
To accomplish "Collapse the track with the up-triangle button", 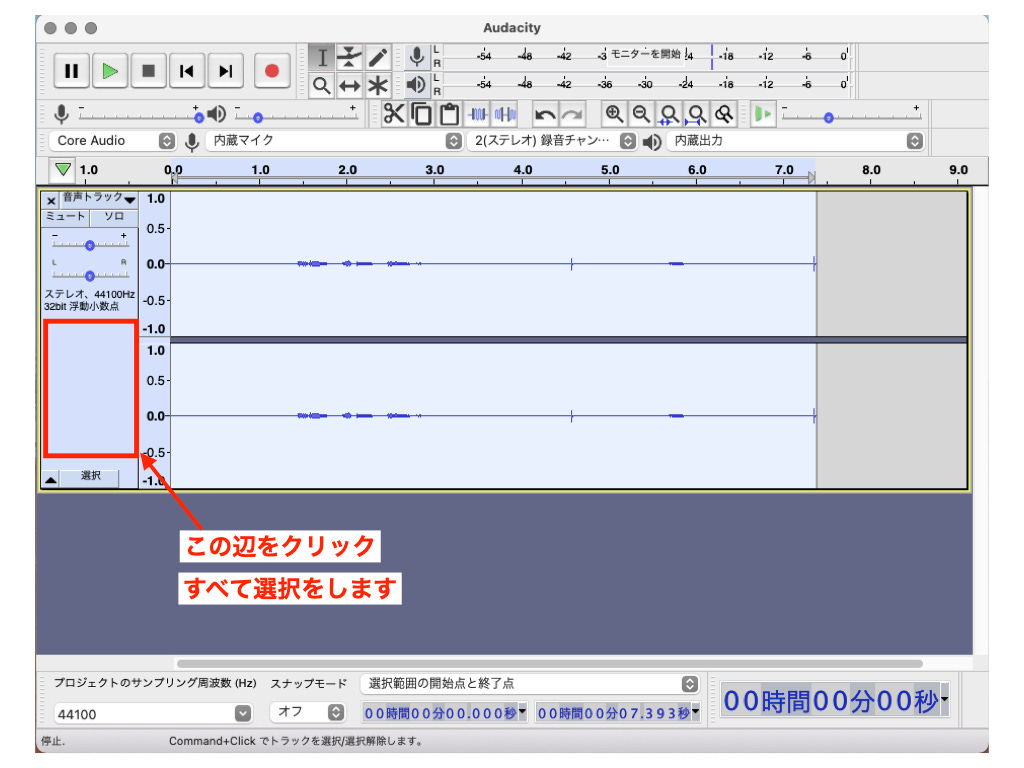I will tap(50, 479).
